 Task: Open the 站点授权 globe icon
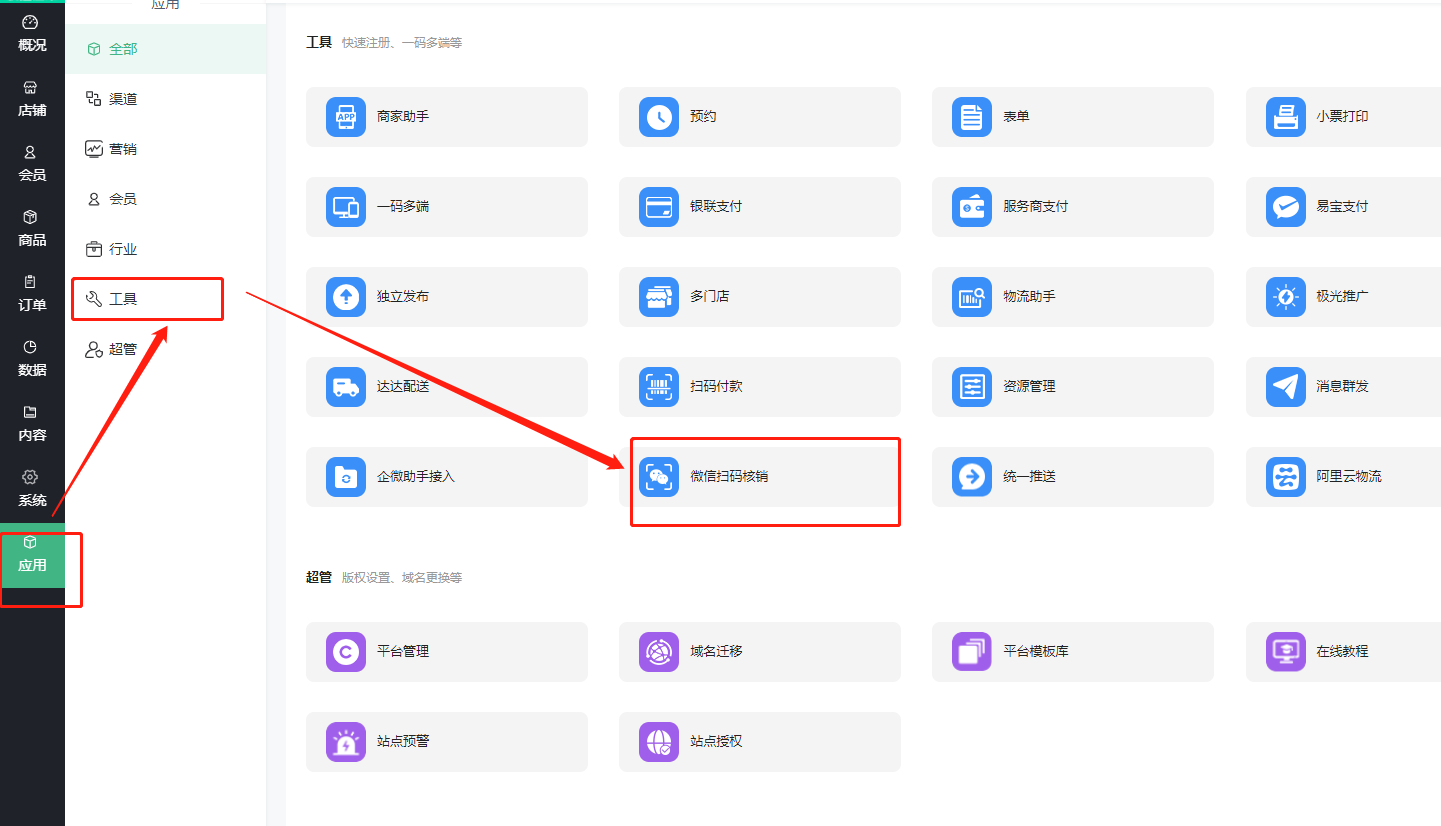[659, 742]
